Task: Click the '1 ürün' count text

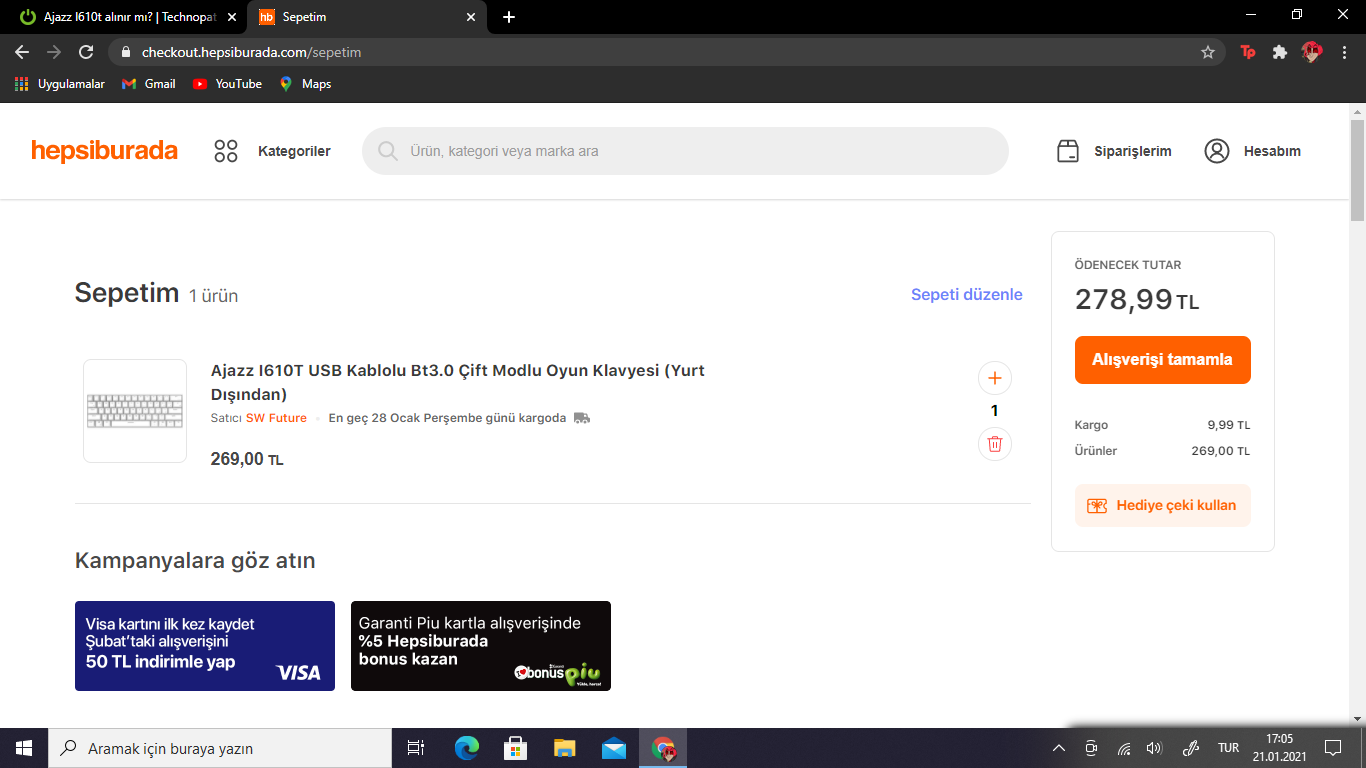Action: [x=213, y=296]
